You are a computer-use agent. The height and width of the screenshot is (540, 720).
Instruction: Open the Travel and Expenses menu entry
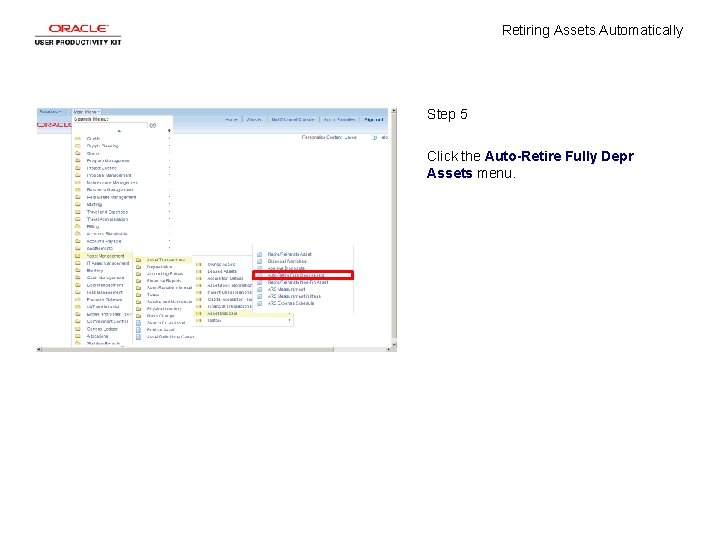[107, 212]
